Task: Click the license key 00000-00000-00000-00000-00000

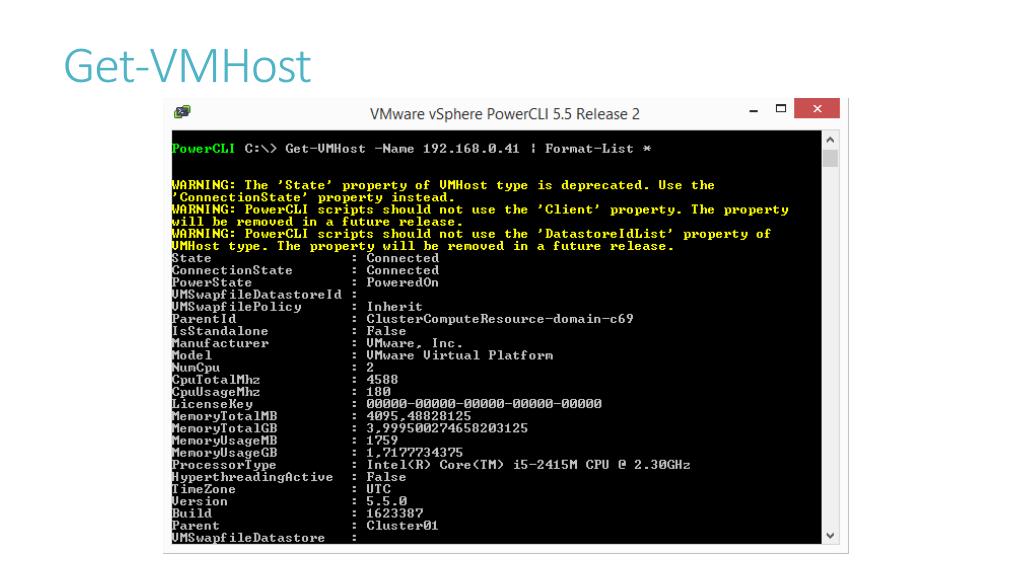Action: click(484, 404)
